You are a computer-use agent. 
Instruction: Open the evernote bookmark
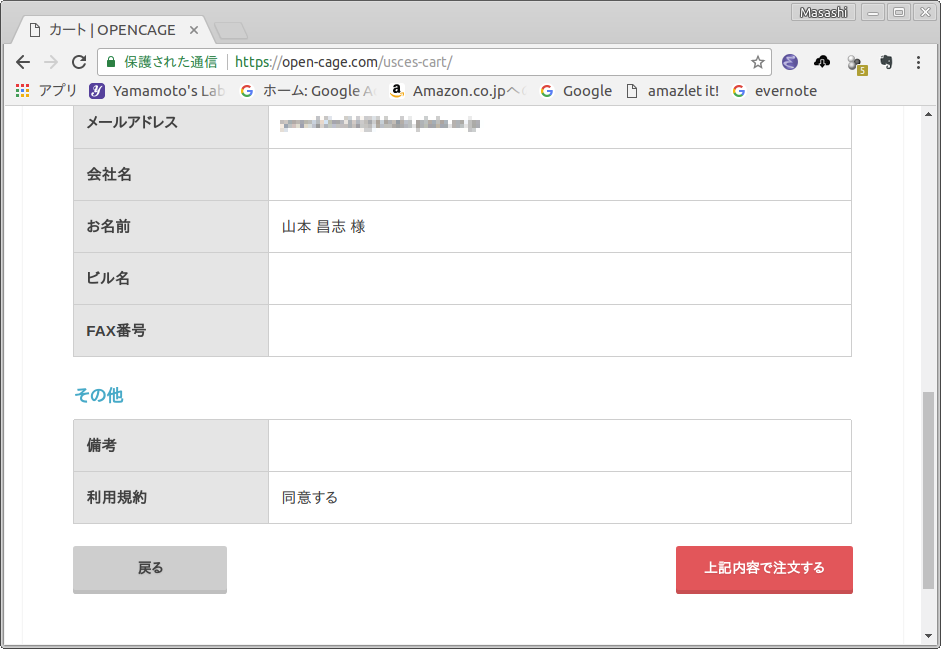tap(774, 91)
